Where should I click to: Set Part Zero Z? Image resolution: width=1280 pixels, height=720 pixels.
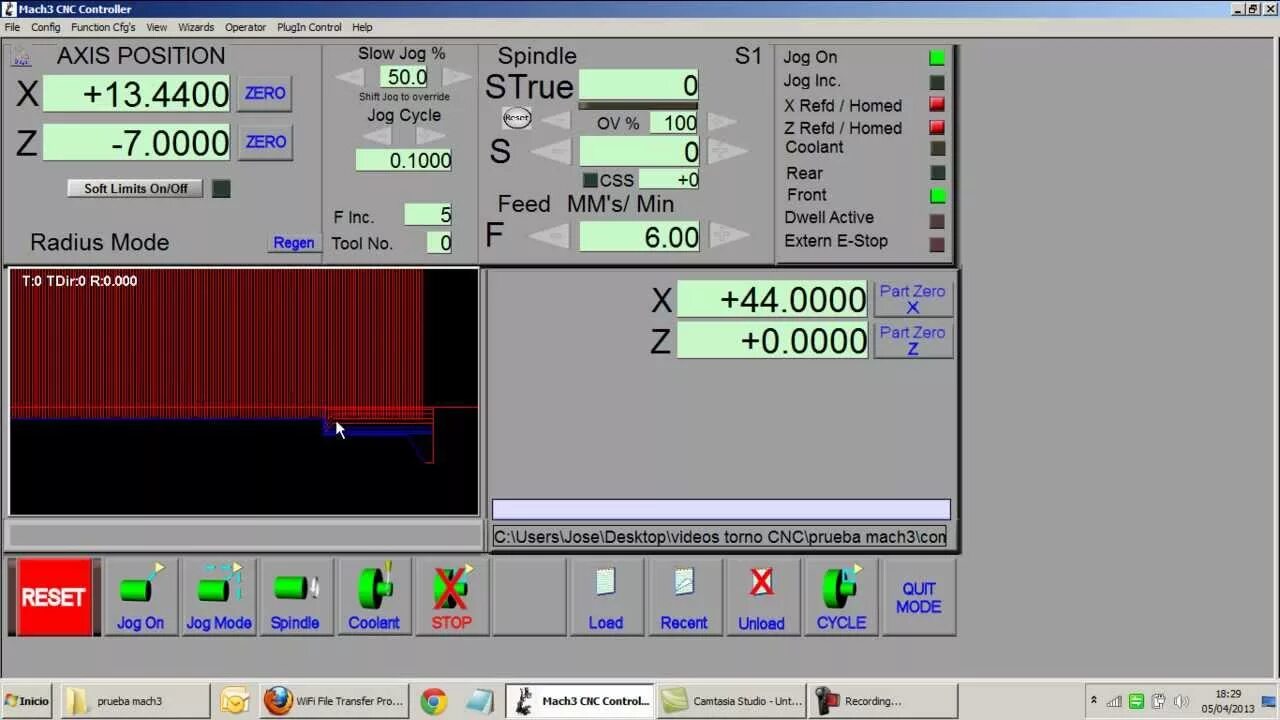click(x=913, y=340)
